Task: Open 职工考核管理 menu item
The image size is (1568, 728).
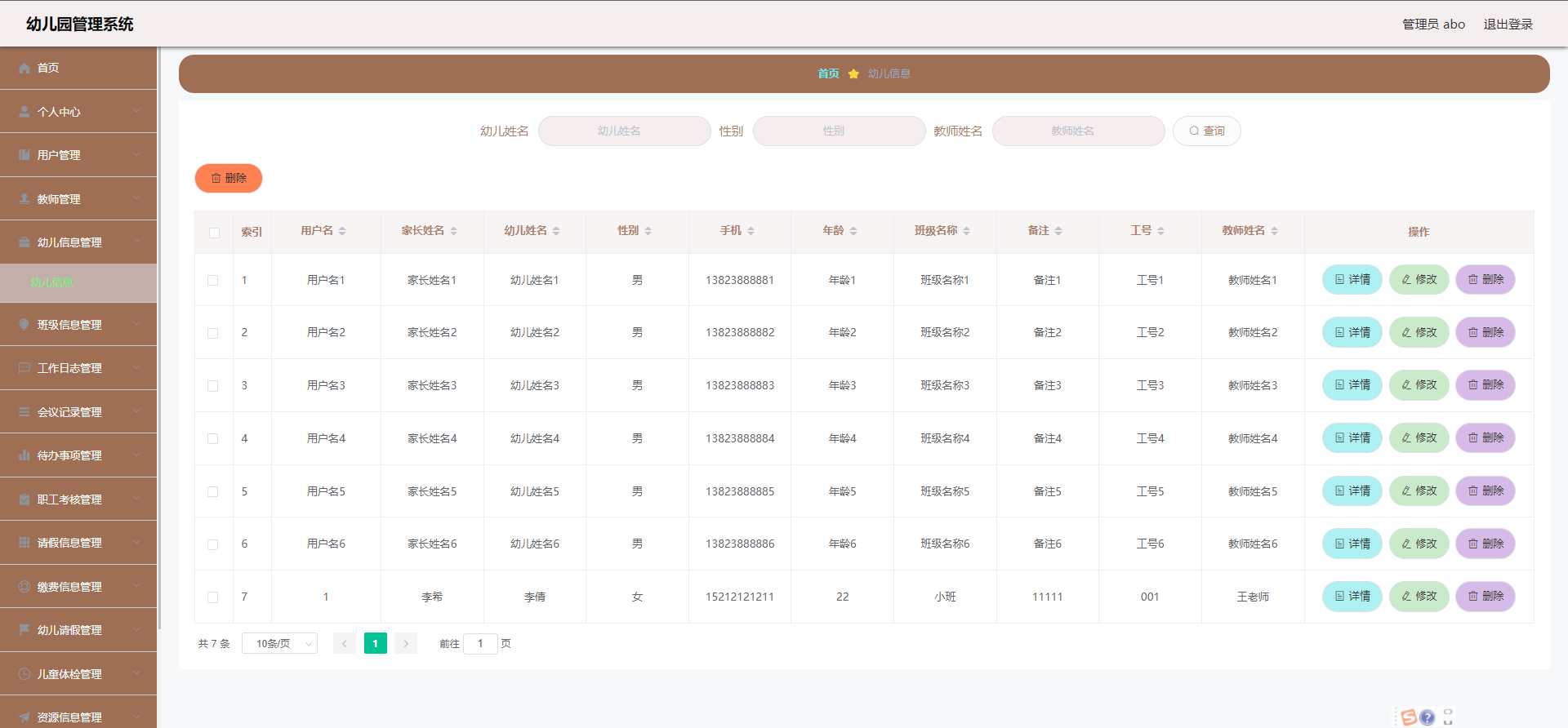Action: click(78, 499)
